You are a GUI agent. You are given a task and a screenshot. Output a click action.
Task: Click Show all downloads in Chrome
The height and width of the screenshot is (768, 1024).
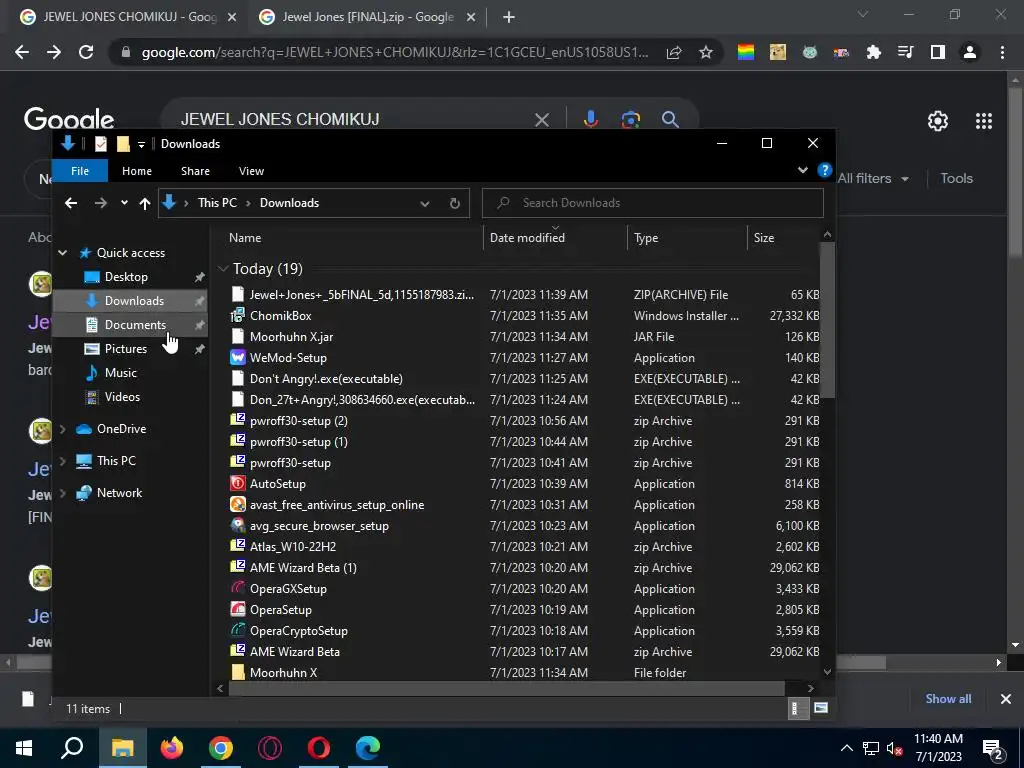(x=948, y=699)
